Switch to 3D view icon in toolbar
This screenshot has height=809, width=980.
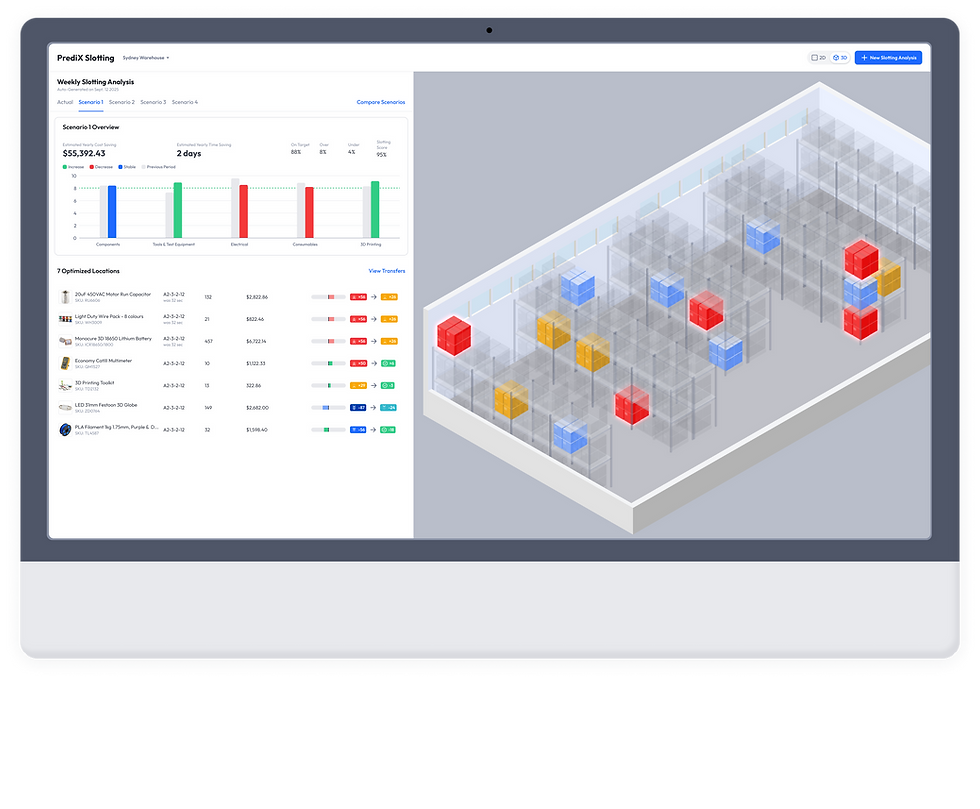(838, 57)
